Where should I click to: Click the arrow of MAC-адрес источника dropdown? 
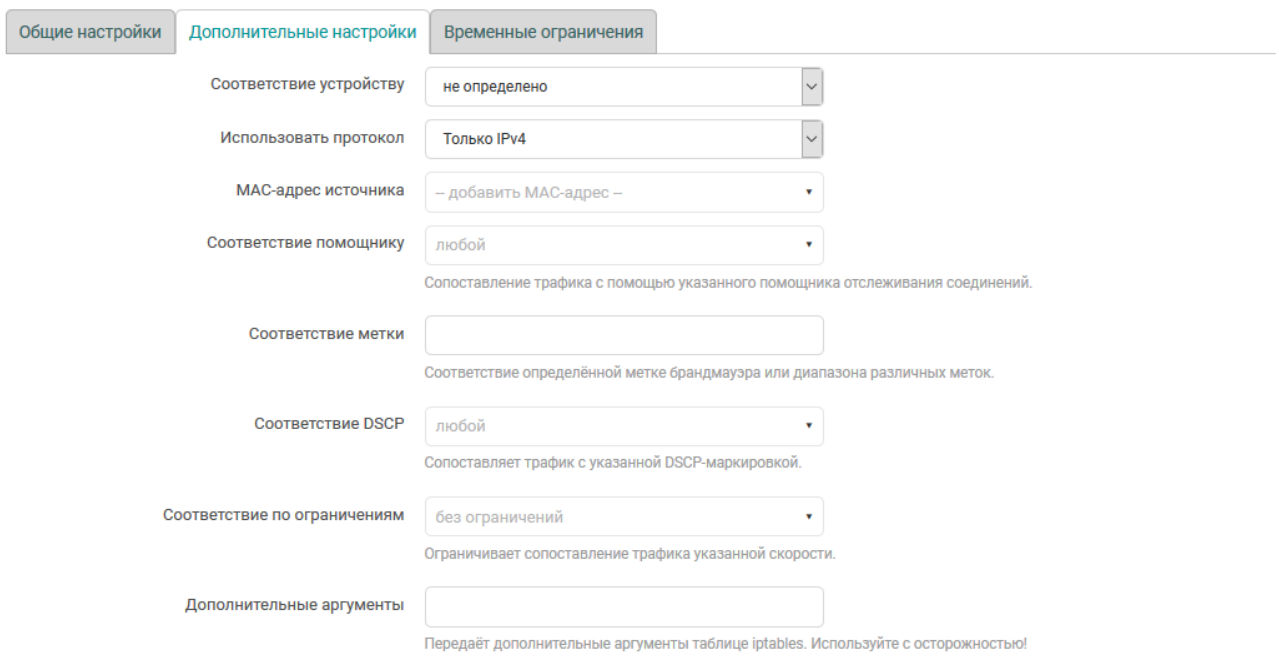tap(808, 193)
